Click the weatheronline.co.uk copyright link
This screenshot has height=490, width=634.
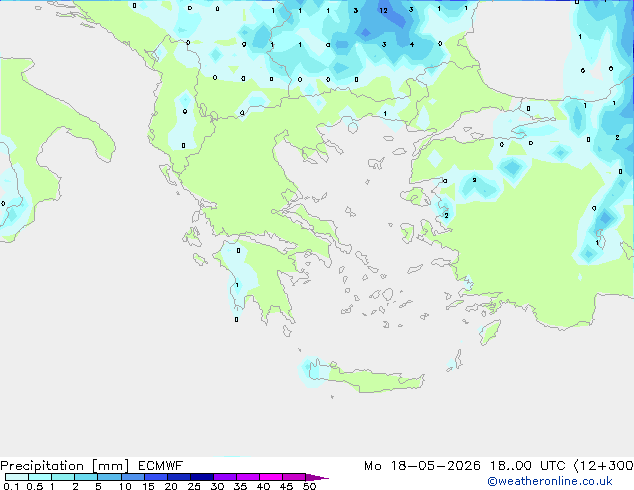click(550, 481)
